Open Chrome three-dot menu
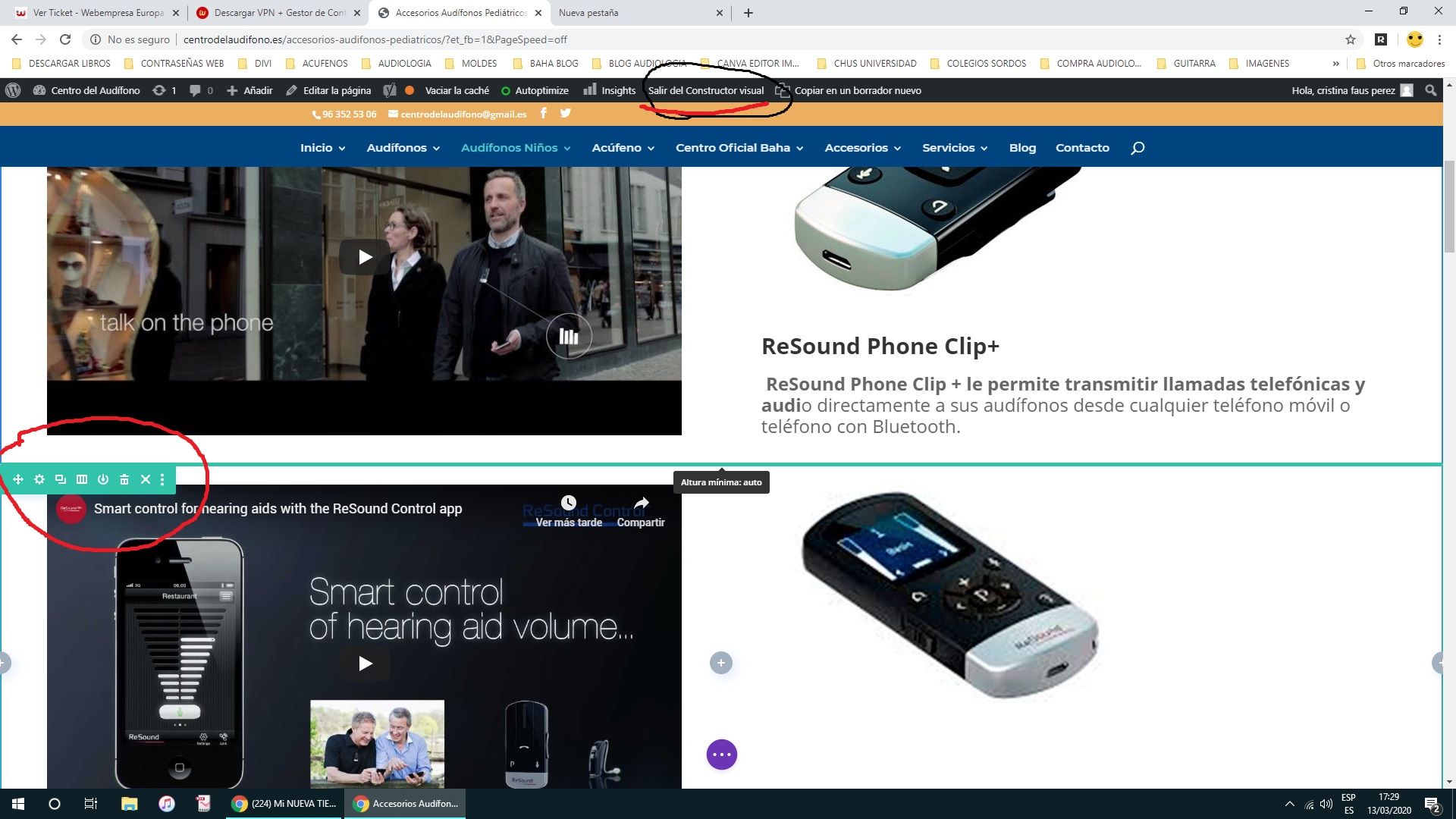Screen dimensions: 1456x819 coord(1439,39)
